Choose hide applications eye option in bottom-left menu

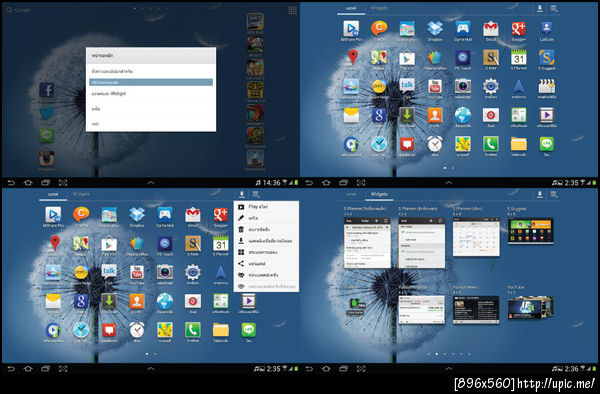click(266, 275)
